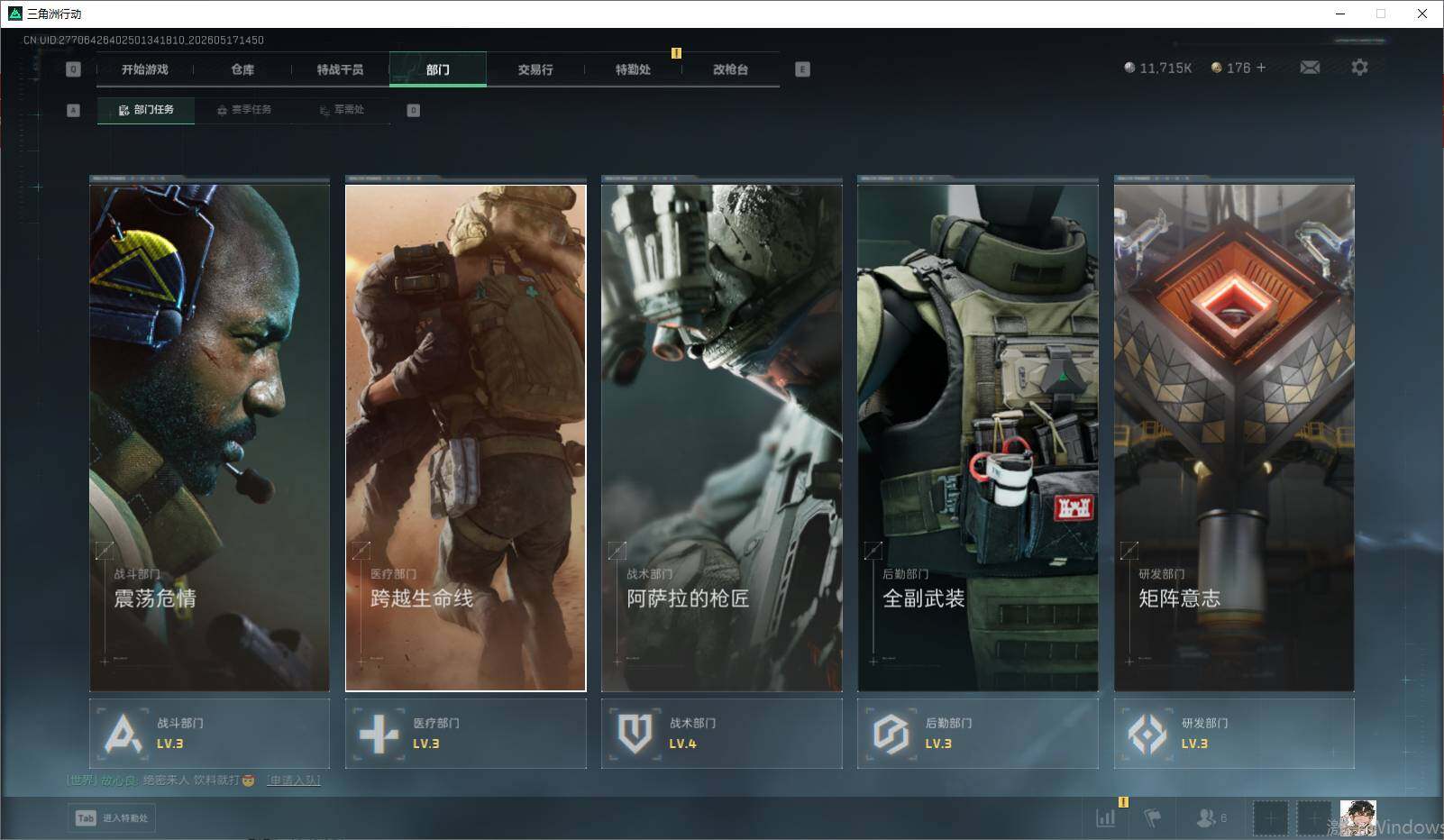The height and width of the screenshot is (840, 1444).
Task: Click the corner marker on 全副武装 card
Action: 873,550
